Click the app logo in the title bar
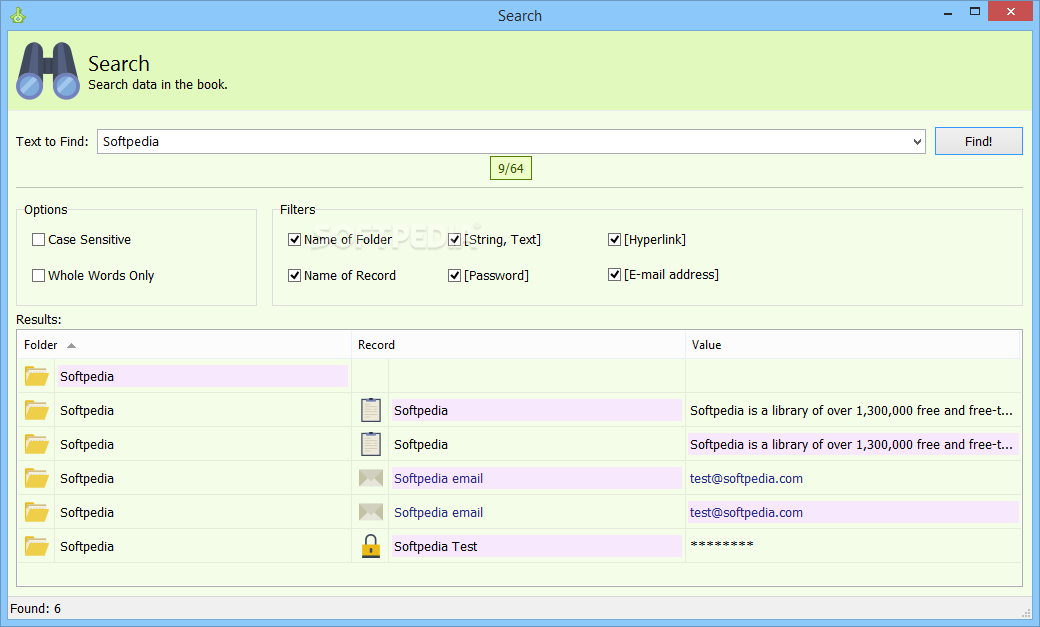Screen dimensions: 1040x627 click(x=18, y=15)
